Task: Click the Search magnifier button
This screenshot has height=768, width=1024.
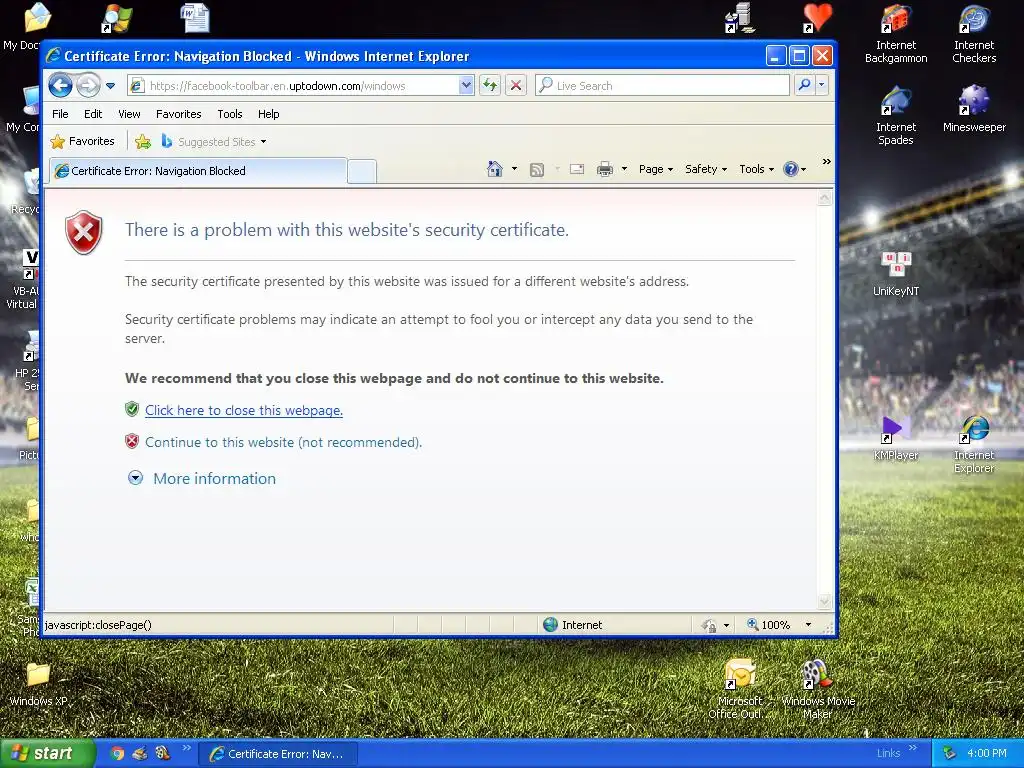Action: pos(805,86)
